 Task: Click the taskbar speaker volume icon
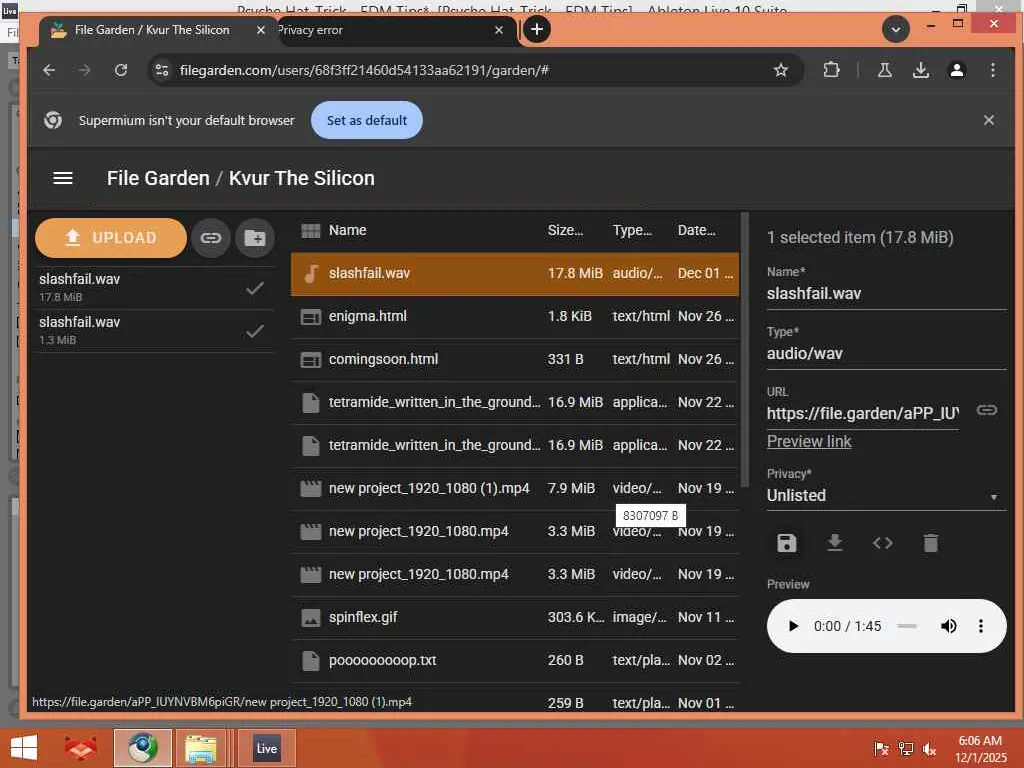(x=929, y=748)
